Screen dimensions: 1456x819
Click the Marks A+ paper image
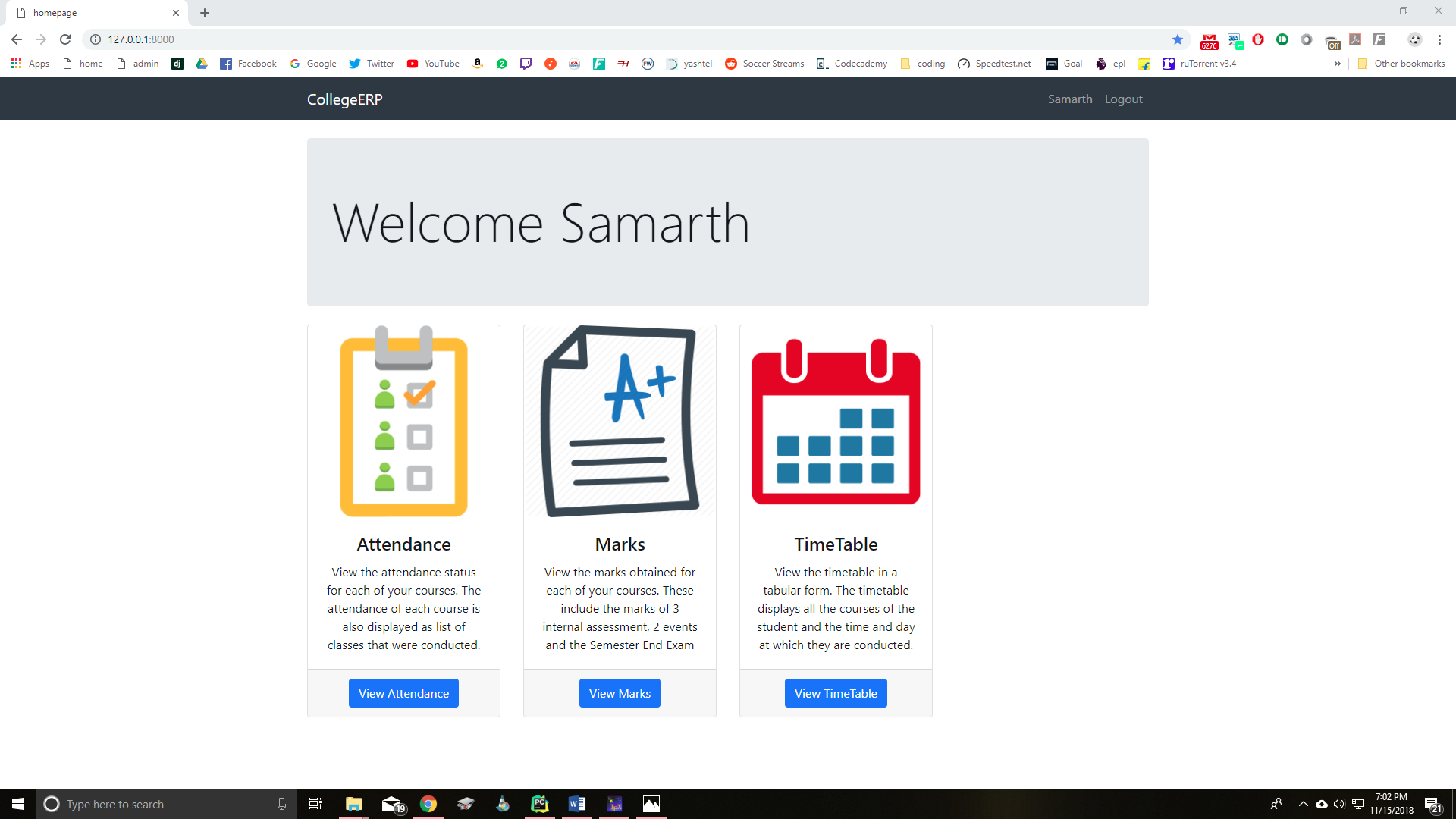pos(620,422)
